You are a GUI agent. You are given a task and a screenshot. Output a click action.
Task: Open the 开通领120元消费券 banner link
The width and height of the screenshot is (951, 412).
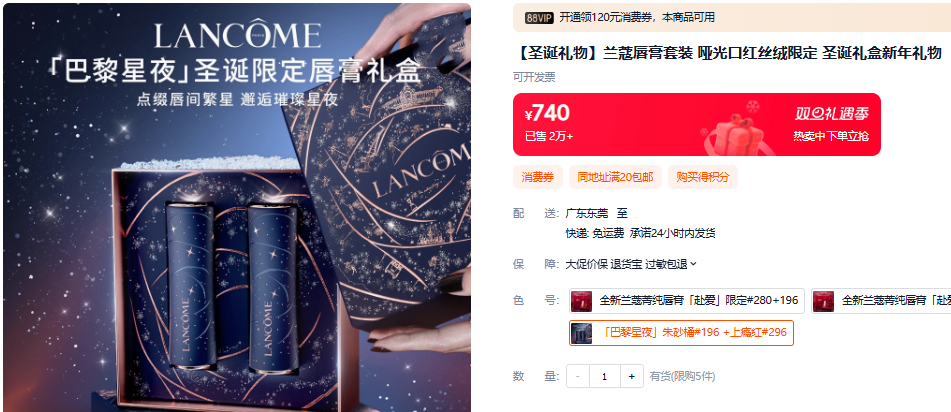point(637,18)
